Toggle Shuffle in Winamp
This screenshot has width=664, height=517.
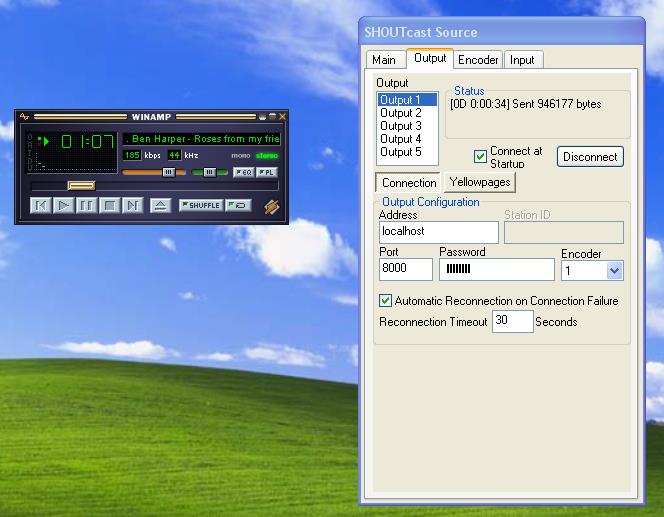pyautogui.click(x=200, y=205)
